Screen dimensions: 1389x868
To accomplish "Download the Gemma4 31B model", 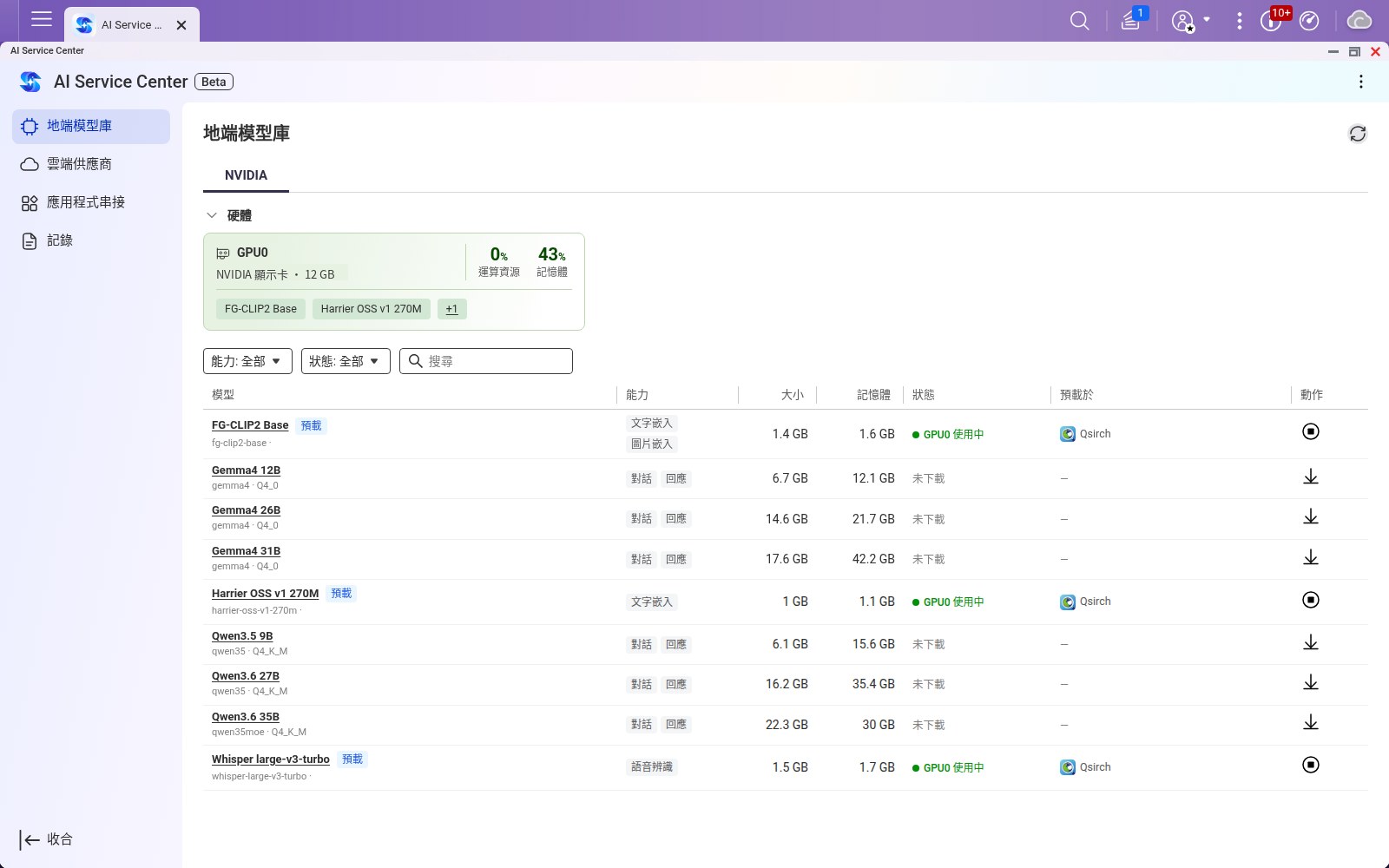I will point(1311,557).
